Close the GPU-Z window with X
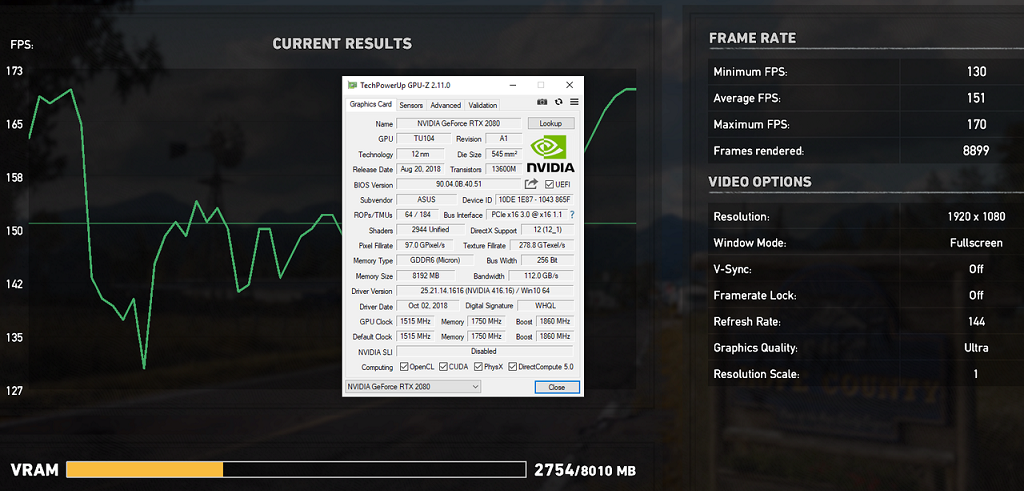This screenshot has height=491, width=1024. pos(569,85)
